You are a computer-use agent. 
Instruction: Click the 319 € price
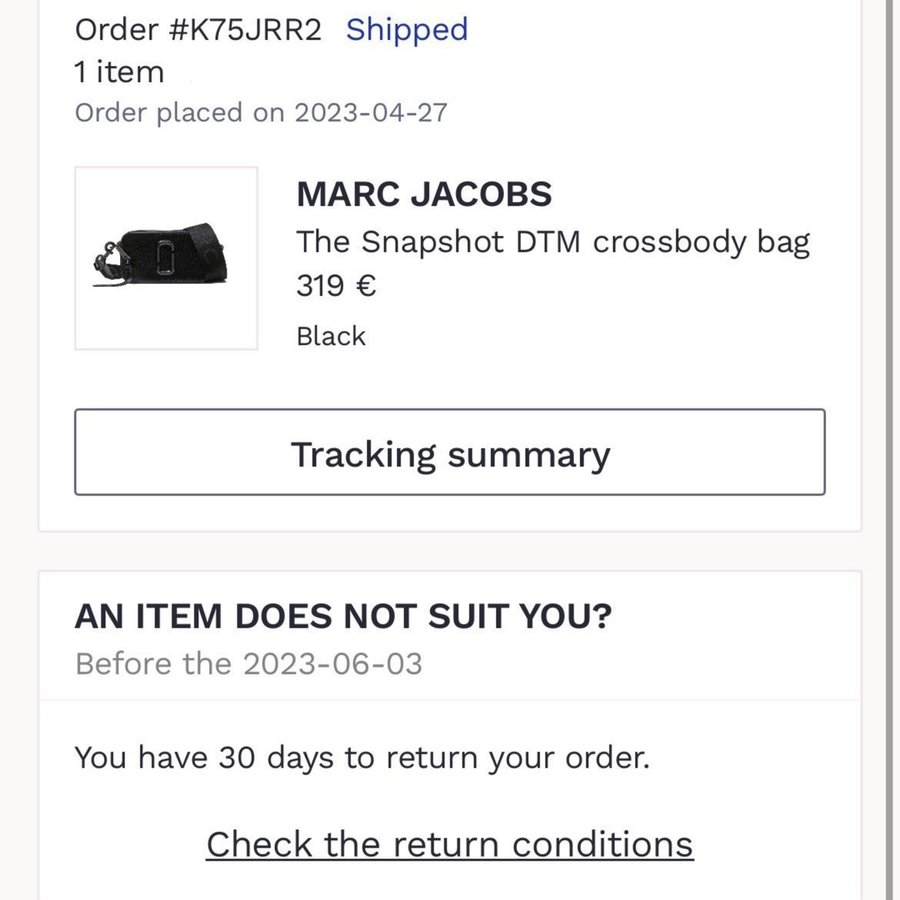[x=336, y=287]
